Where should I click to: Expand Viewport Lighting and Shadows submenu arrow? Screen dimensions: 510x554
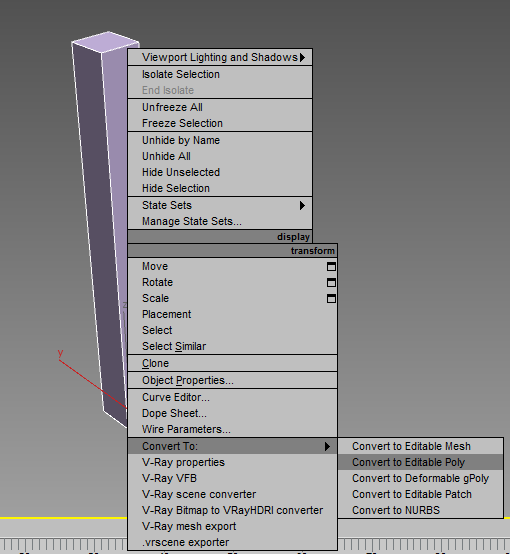coord(303,57)
